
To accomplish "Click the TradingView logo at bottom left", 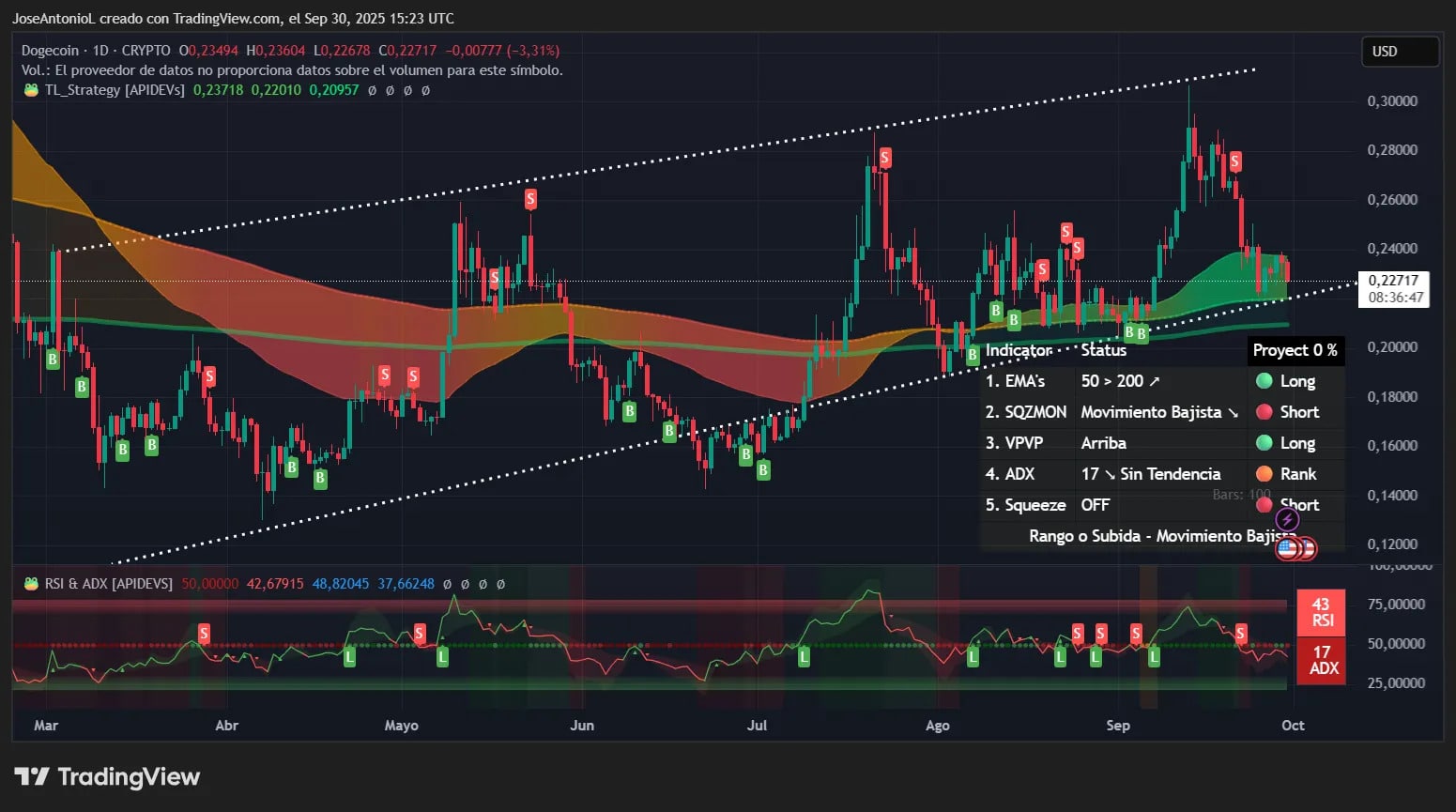I will click(x=106, y=777).
